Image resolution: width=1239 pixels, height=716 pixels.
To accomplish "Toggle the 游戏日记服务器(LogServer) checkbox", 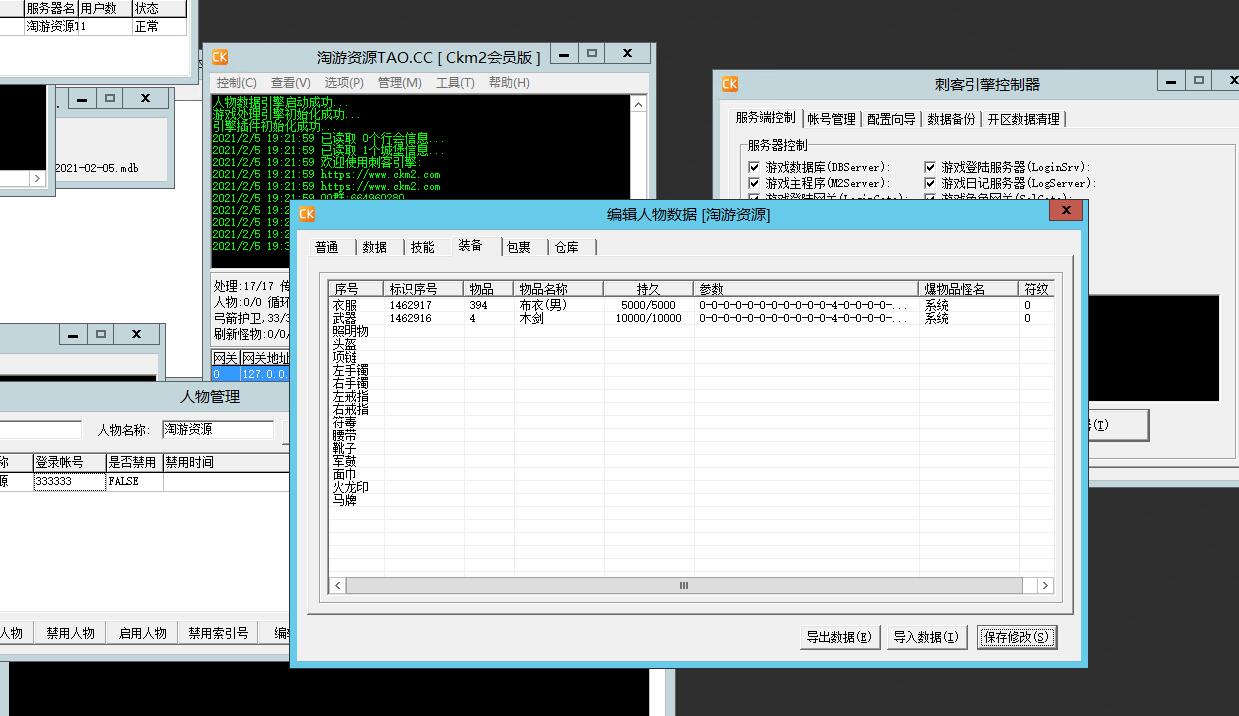I will 930,183.
